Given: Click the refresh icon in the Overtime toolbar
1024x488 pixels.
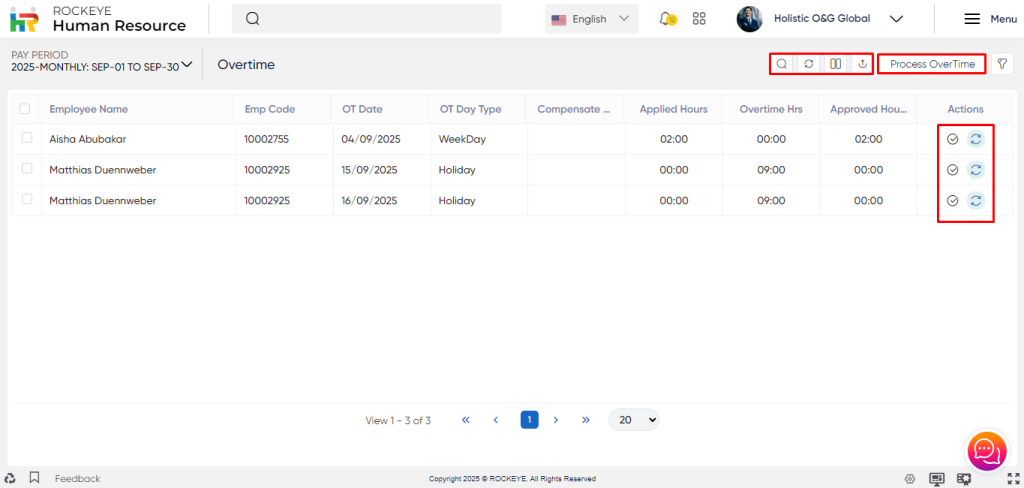Looking at the screenshot, I should (809, 64).
